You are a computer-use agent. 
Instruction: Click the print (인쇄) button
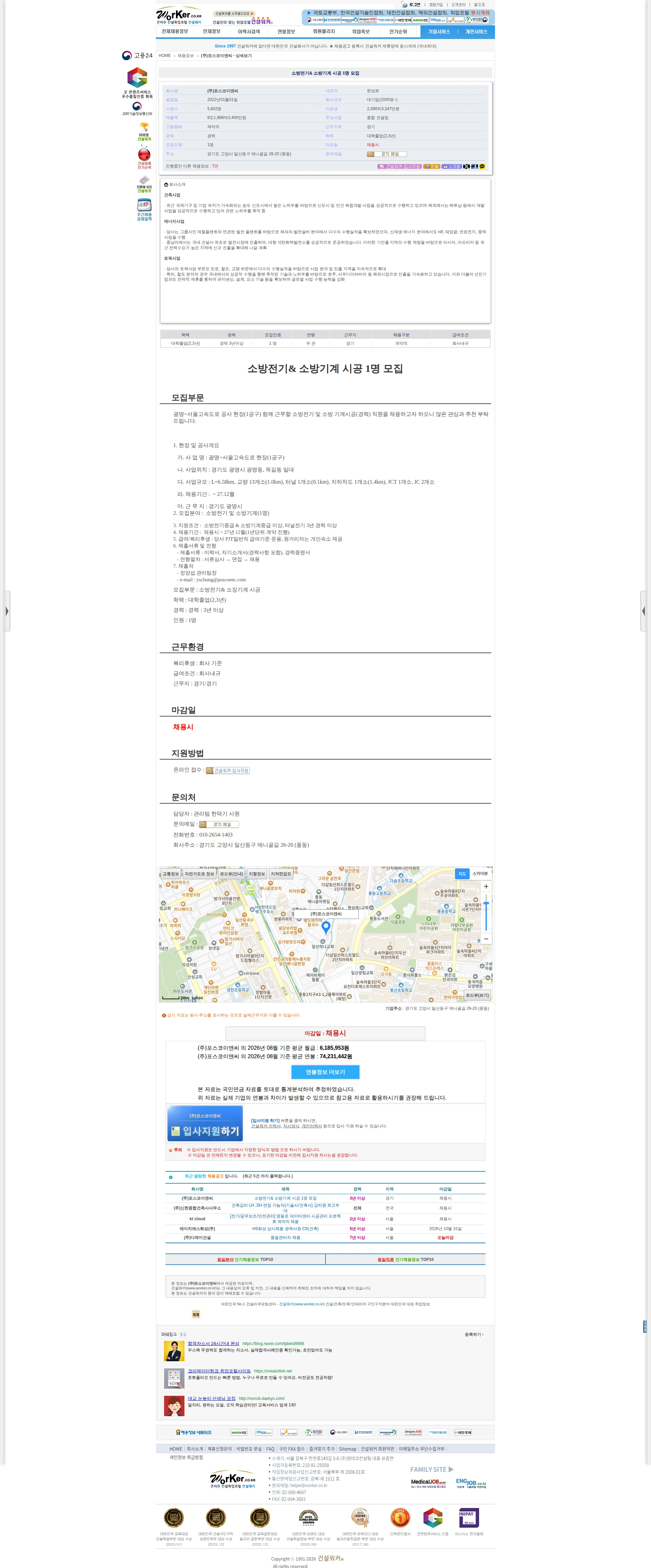431,166
